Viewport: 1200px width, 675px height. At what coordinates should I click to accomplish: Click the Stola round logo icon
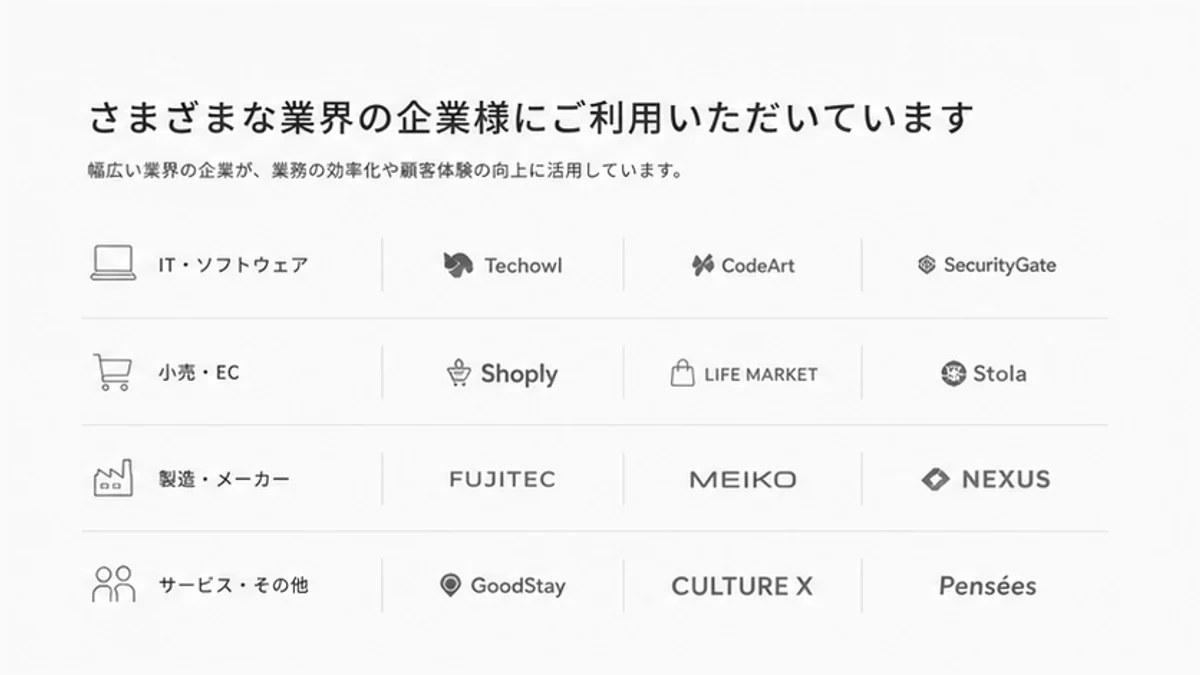click(x=953, y=373)
